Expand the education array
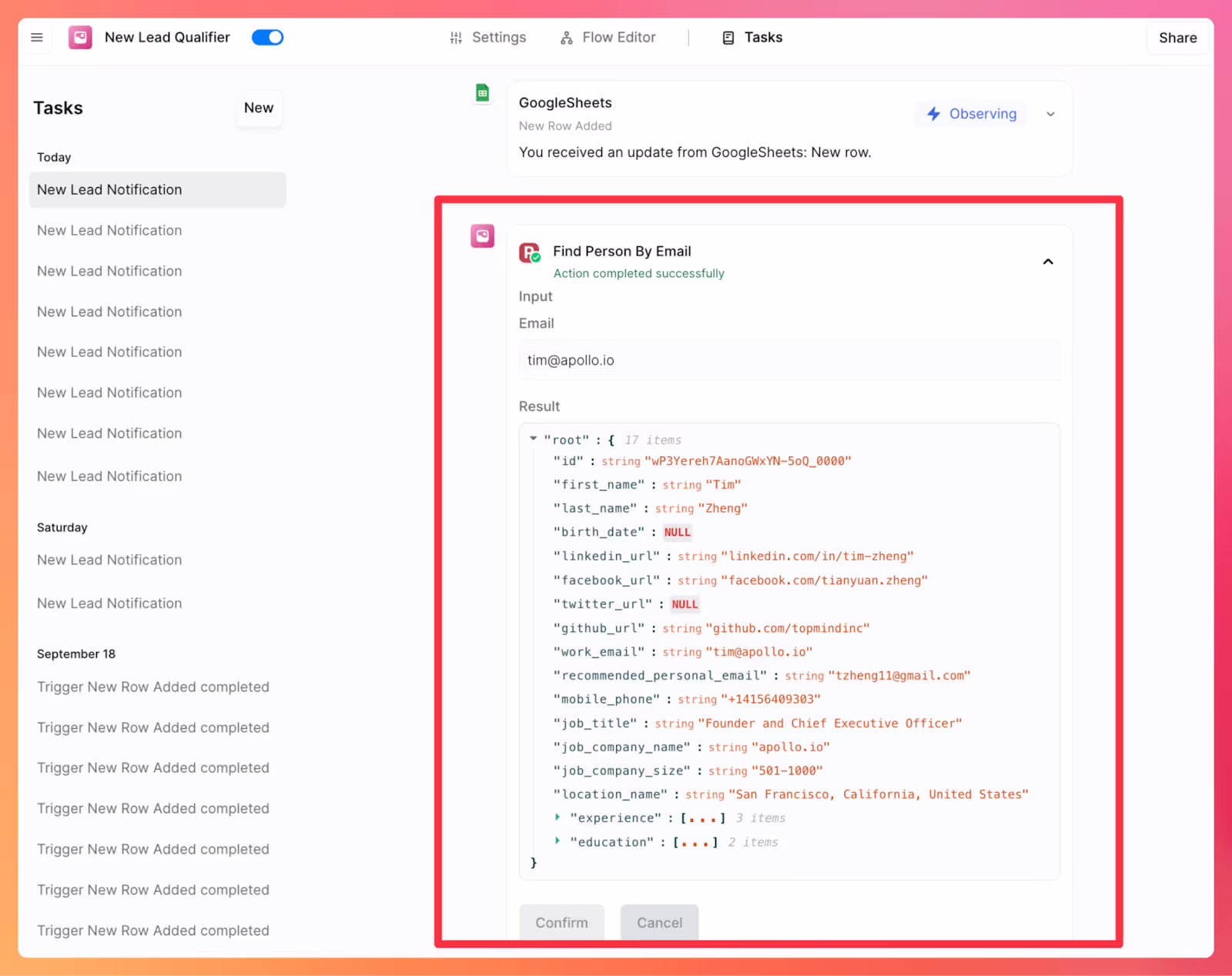1232x976 pixels. 557,841
